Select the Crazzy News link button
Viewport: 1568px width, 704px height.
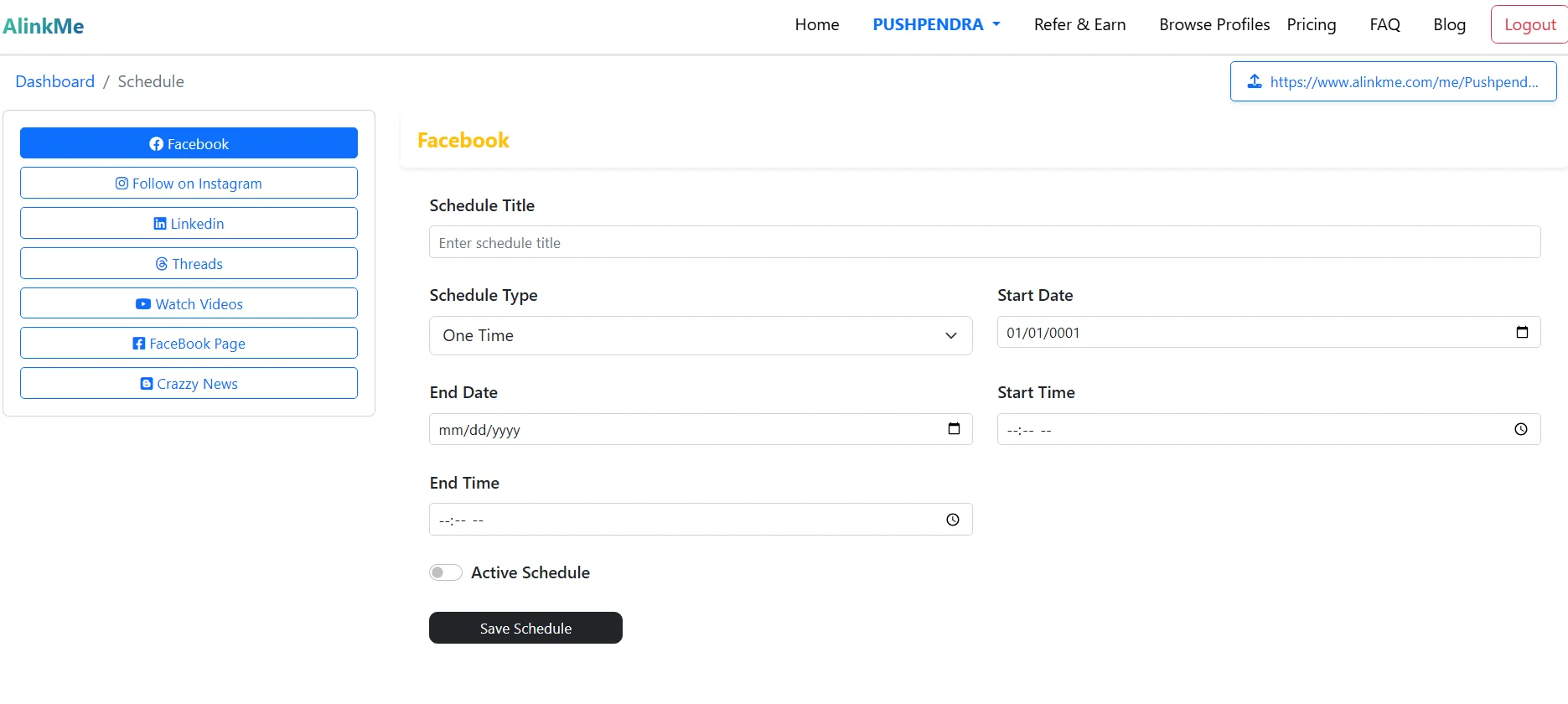tap(189, 383)
